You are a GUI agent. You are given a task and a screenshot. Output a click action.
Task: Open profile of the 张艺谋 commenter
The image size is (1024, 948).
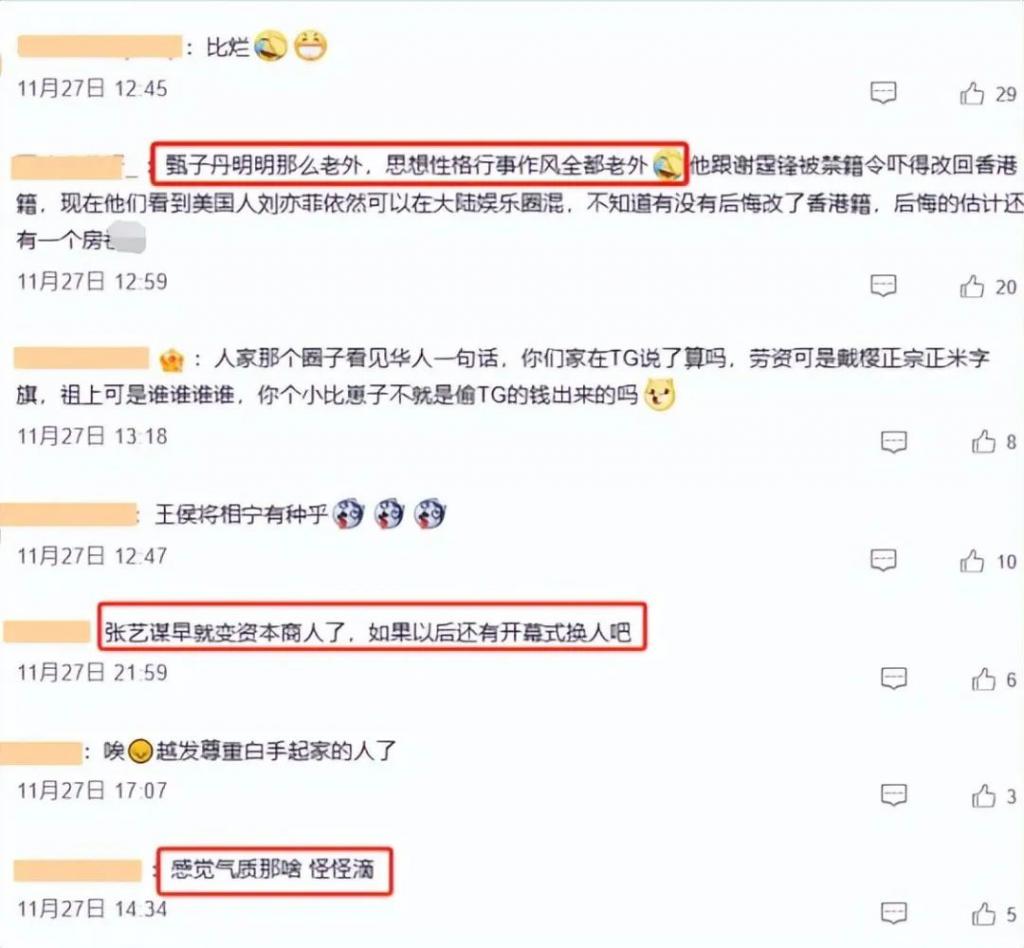point(46,632)
